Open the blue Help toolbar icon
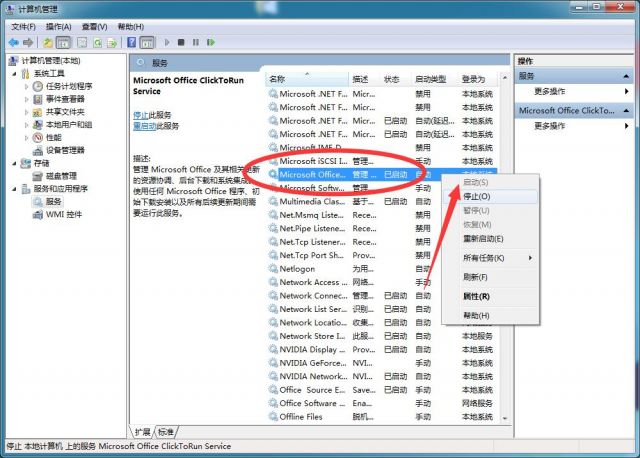This screenshot has height=458, width=640. click(x=131, y=42)
